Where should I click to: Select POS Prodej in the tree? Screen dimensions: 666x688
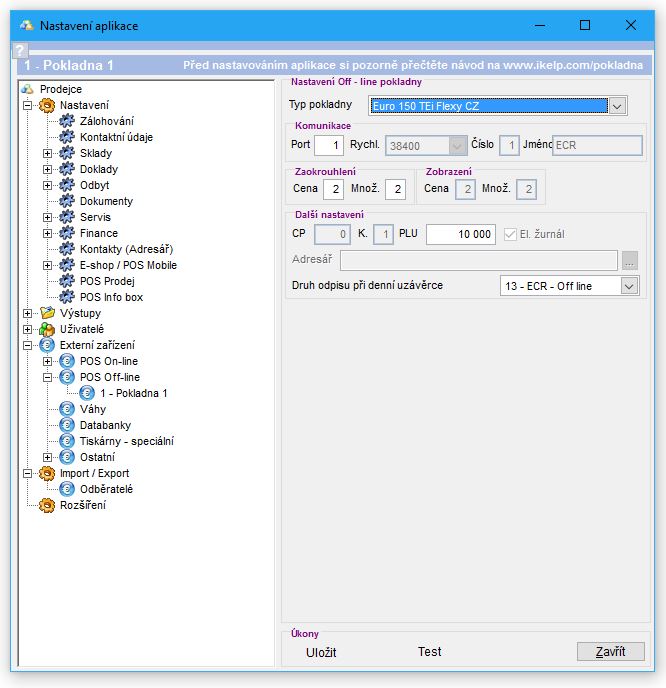[x=107, y=281]
